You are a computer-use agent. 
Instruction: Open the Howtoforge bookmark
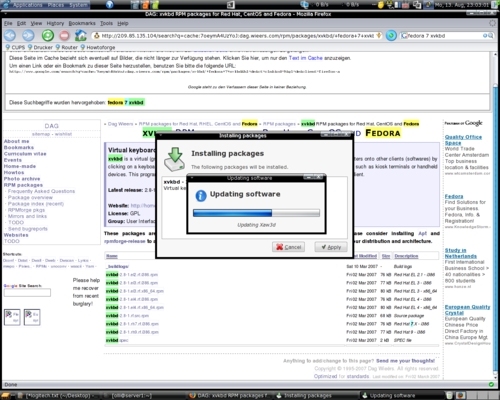98,47
